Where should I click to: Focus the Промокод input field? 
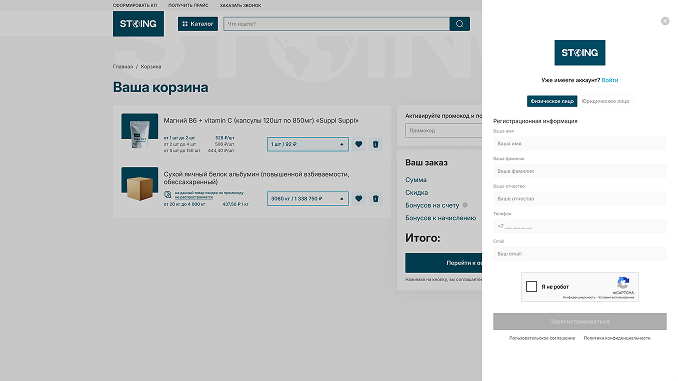coord(444,130)
